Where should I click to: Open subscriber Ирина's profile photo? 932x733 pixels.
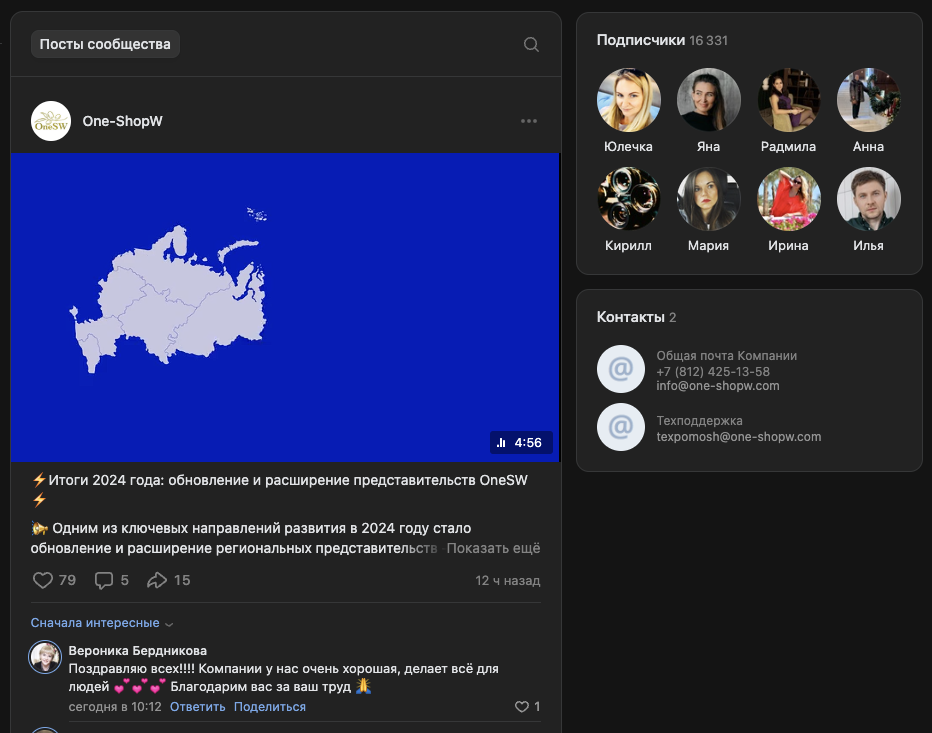tap(788, 199)
